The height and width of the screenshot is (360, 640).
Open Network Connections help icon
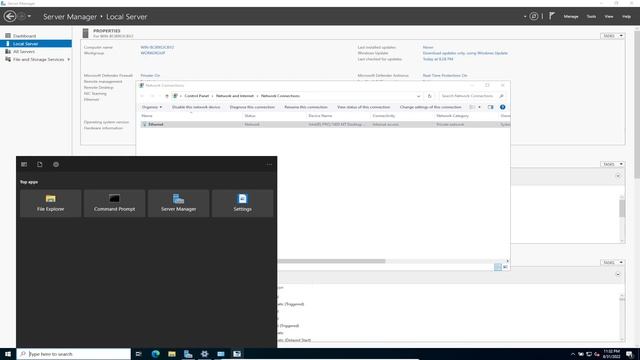(502, 107)
